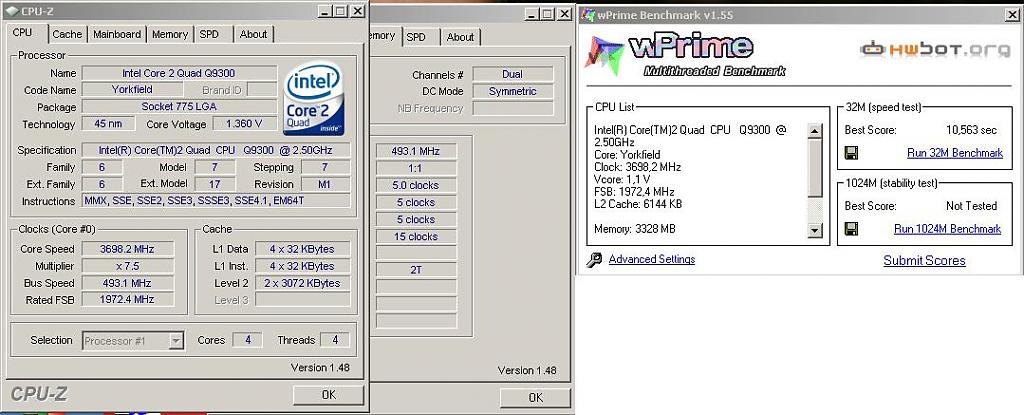
Task: Click the 32M benchmark floppy save icon
Action: [x=851, y=153]
